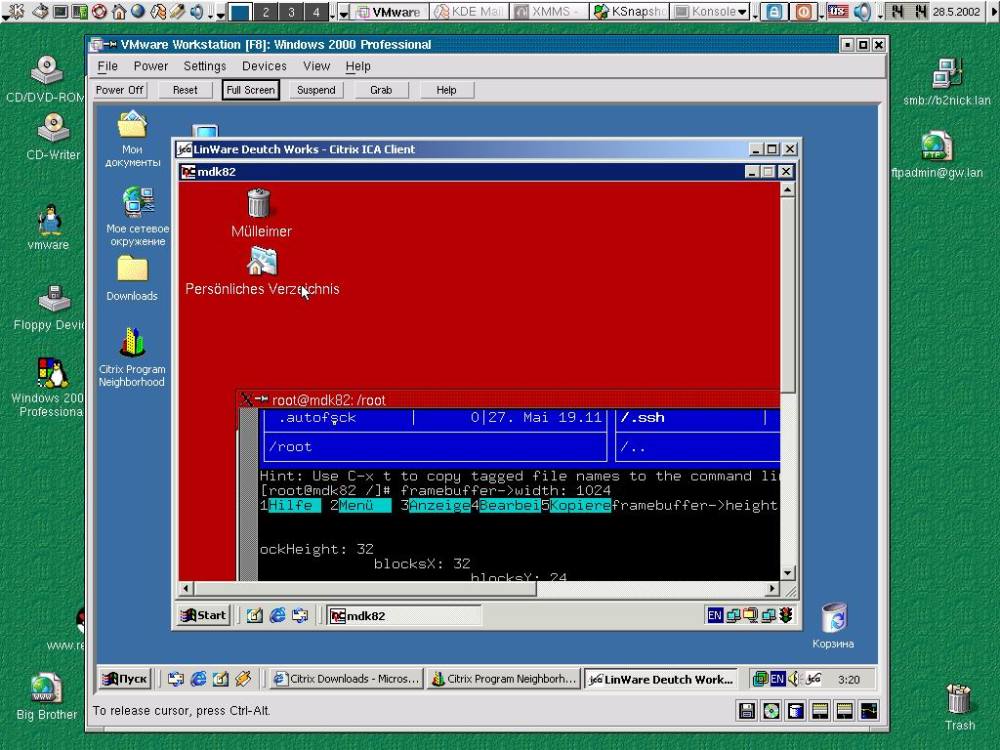The image size is (1000, 750).
Task: Select the Big Brother desktop icon
Action: pyautogui.click(x=47, y=689)
